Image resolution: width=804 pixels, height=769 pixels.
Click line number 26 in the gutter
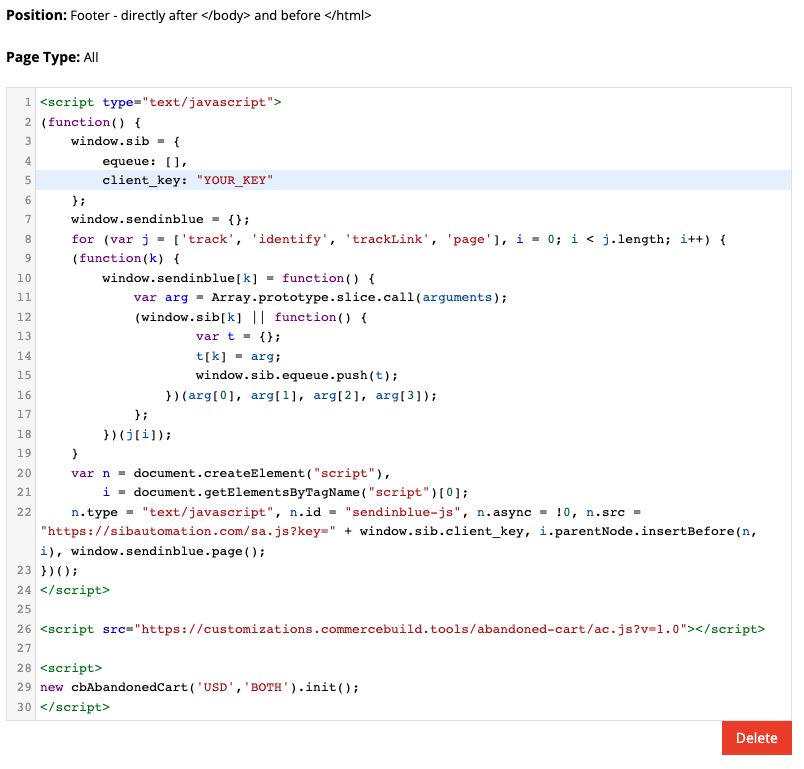(x=24, y=629)
